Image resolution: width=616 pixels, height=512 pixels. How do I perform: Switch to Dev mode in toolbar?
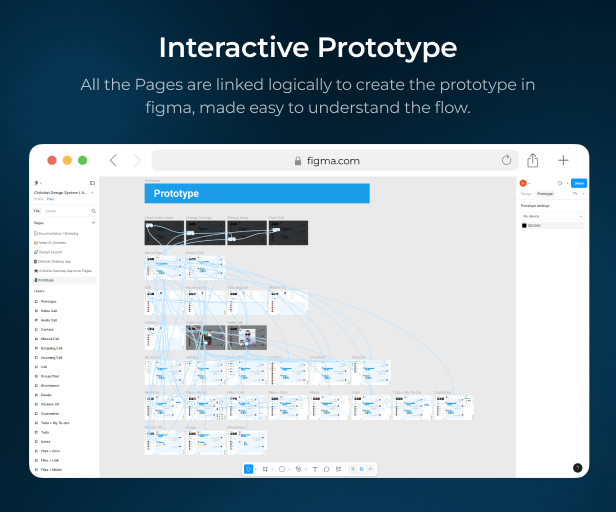point(370,469)
